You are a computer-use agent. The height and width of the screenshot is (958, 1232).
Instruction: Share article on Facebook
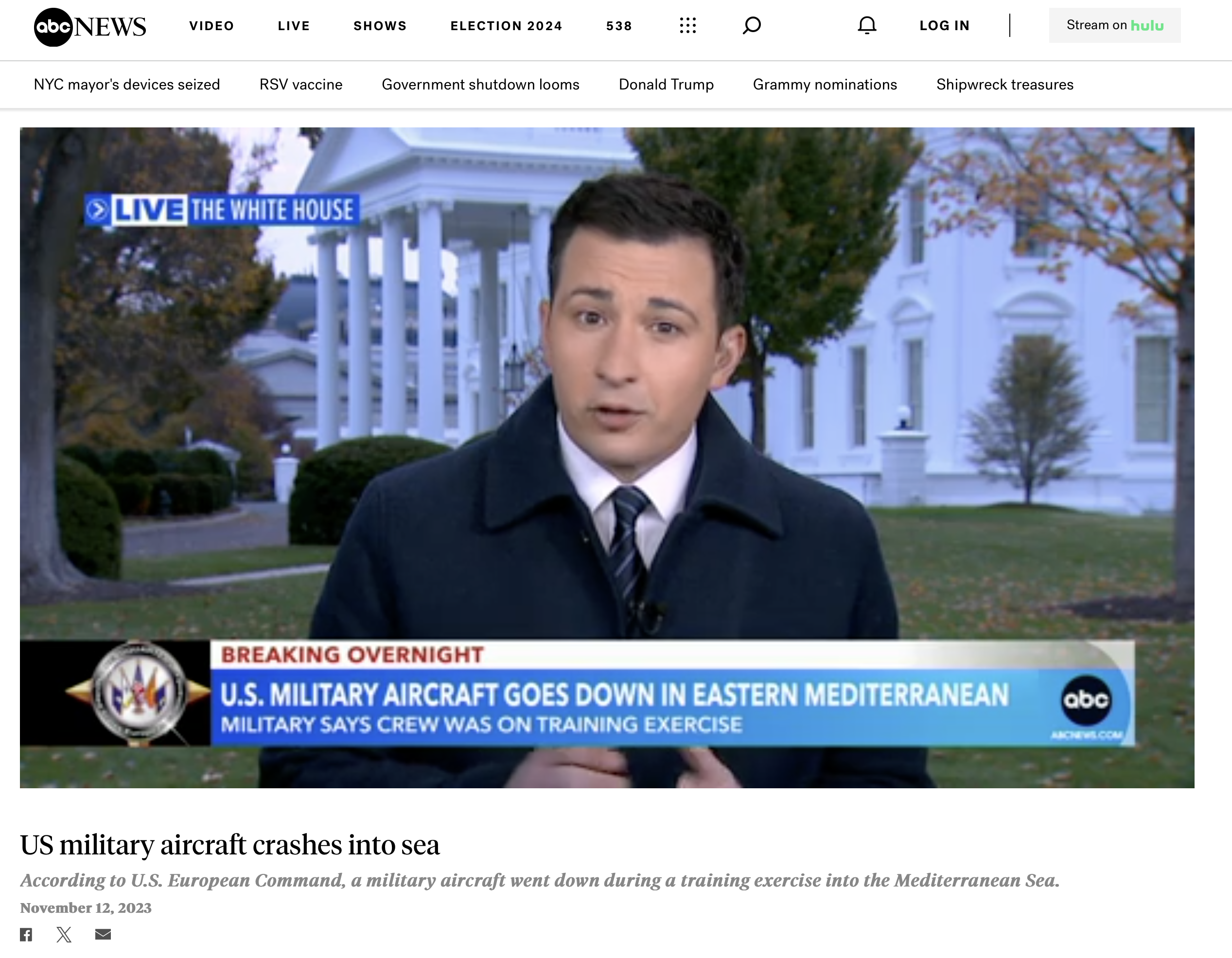pos(26,934)
